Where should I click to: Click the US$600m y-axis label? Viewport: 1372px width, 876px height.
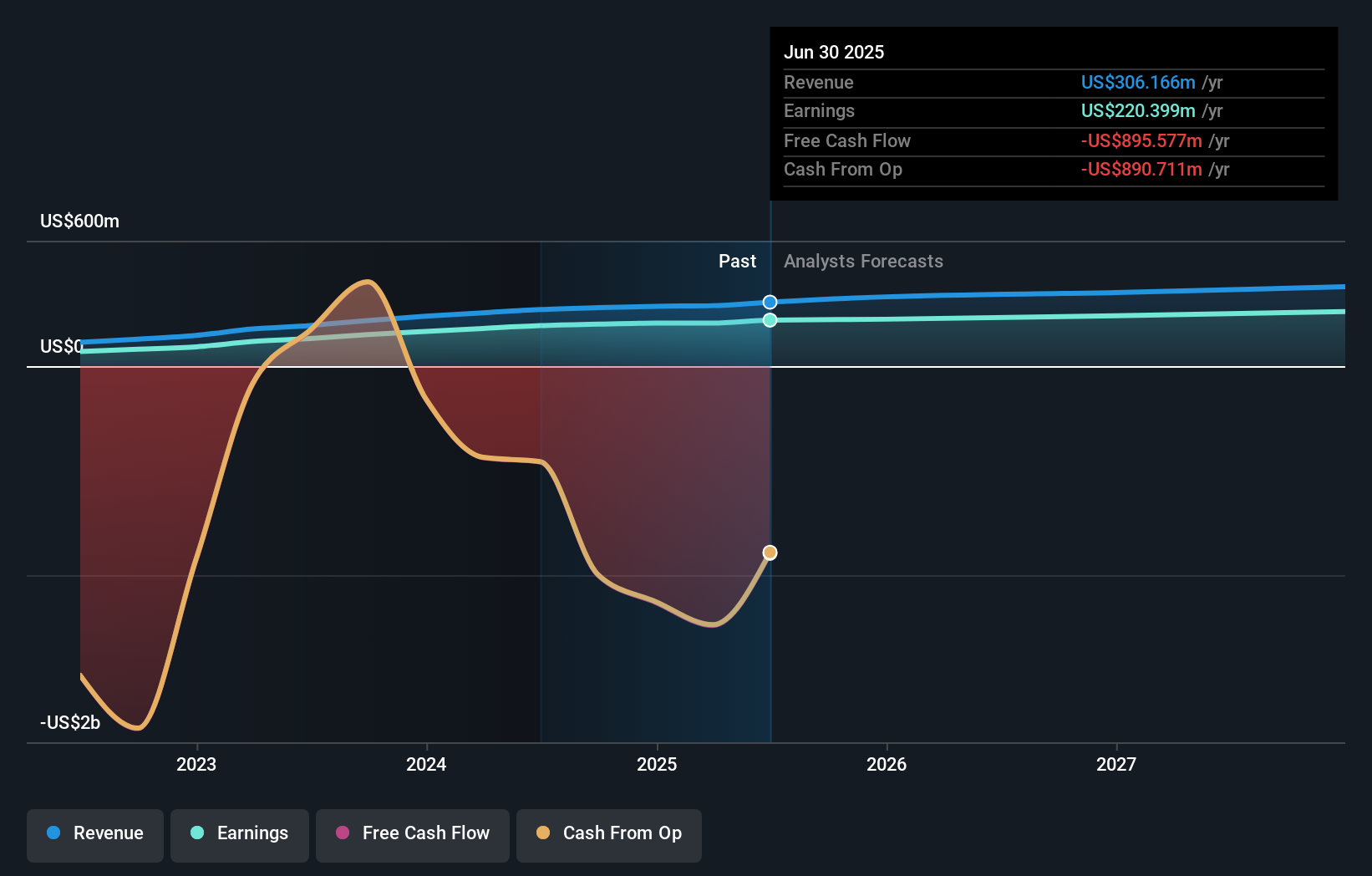(x=79, y=222)
